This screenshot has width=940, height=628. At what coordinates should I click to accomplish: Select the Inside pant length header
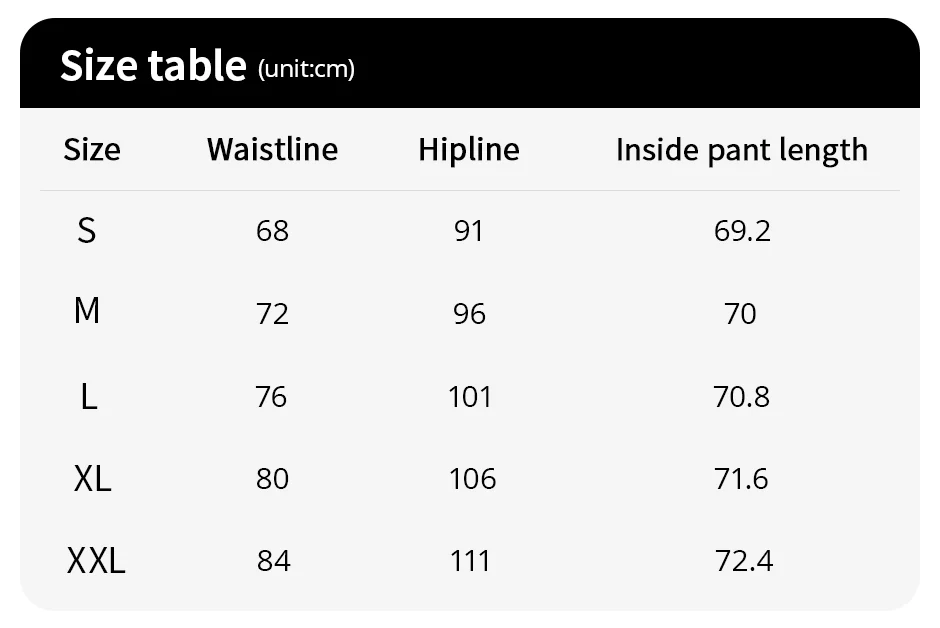[x=741, y=150]
